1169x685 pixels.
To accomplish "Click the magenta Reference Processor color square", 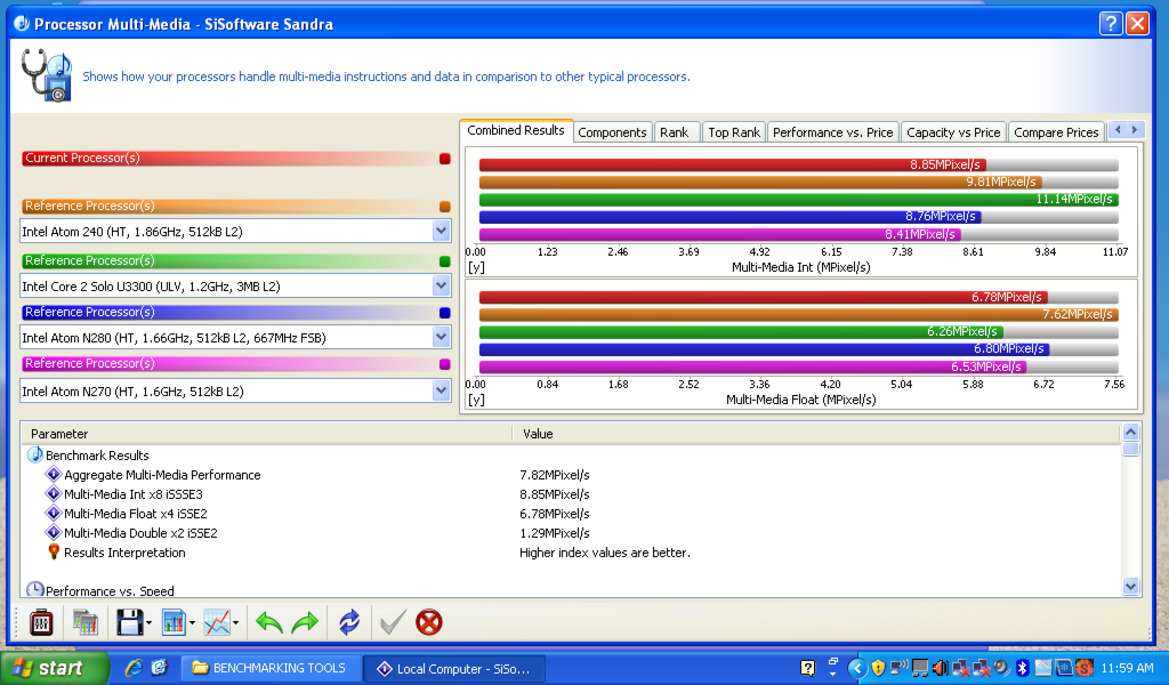I will pos(445,364).
